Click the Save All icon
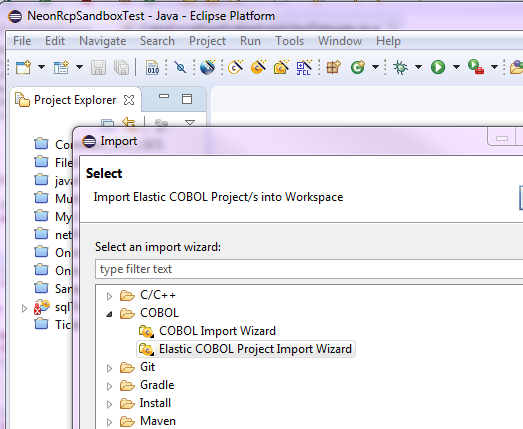This screenshot has height=429, width=523. point(121,67)
